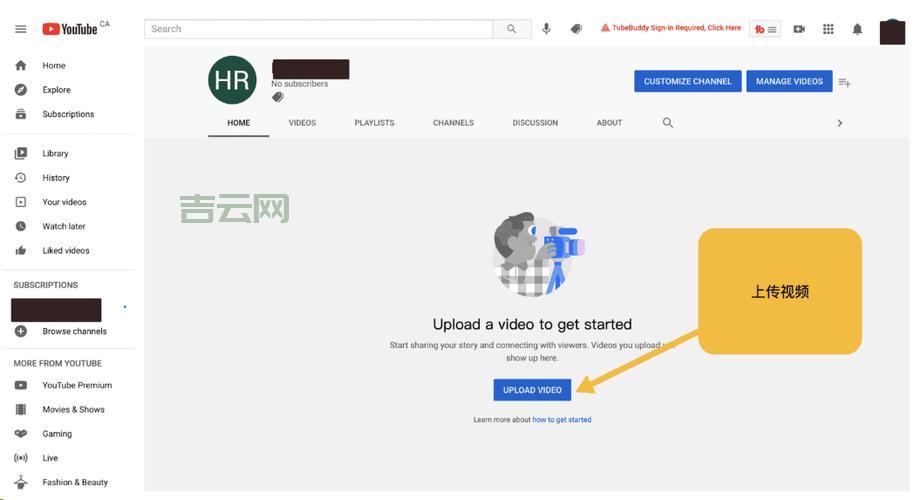Click the search magnifier button
The height and width of the screenshot is (500, 914).
tap(511, 29)
